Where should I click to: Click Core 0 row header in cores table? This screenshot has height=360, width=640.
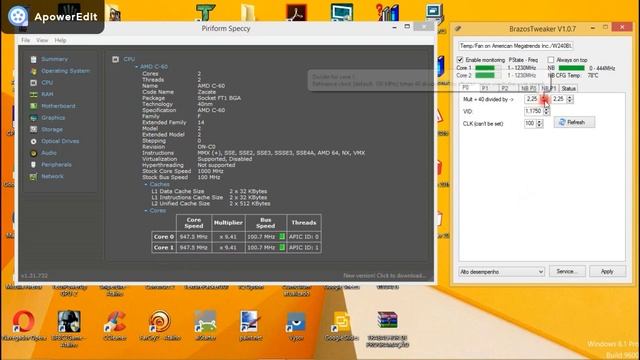point(164,237)
